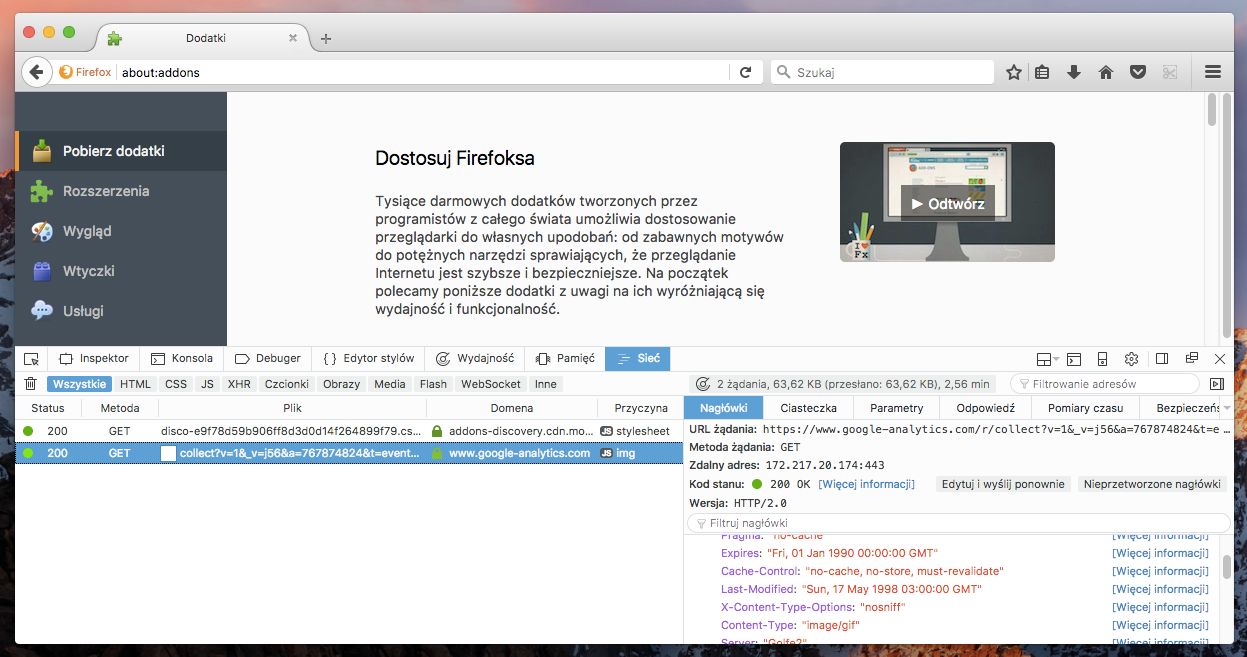The height and width of the screenshot is (657, 1247).
Task: Open the downloads arrow icon
Action: (1074, 72)
